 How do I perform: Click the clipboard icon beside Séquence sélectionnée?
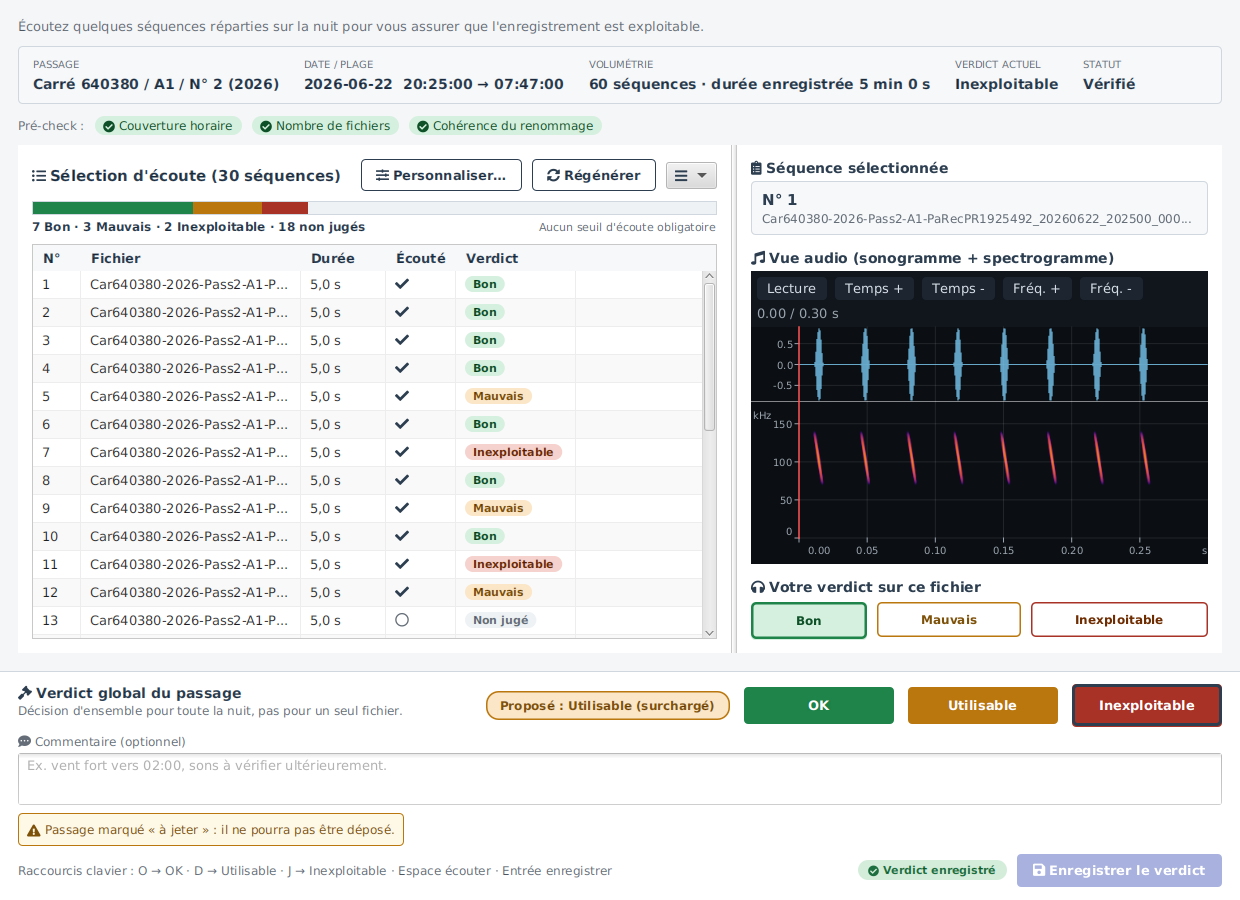click(757, 169)
